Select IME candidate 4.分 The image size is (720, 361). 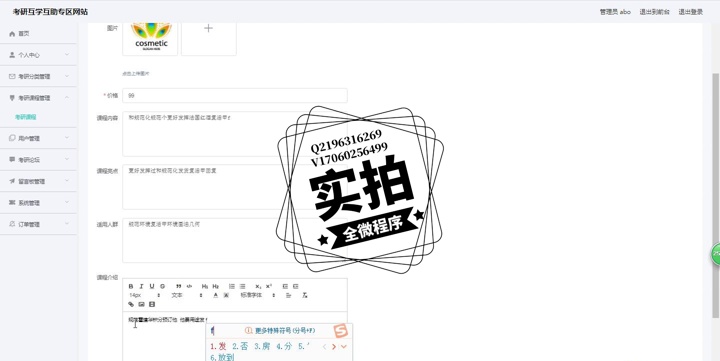point(284,347)
